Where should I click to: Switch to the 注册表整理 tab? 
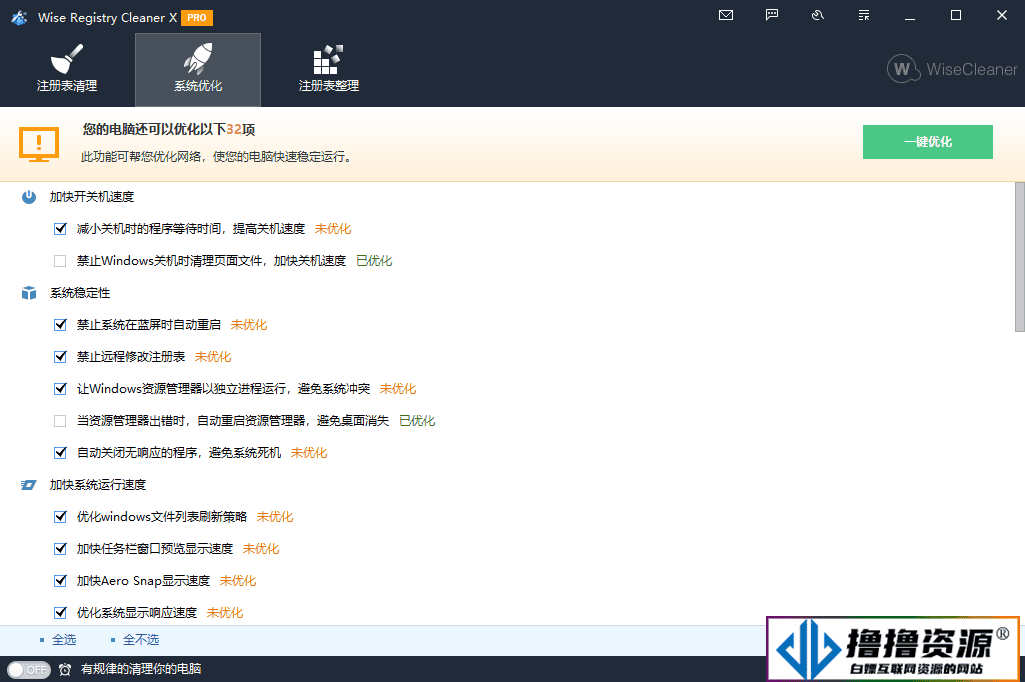click(x=329, y=69)
